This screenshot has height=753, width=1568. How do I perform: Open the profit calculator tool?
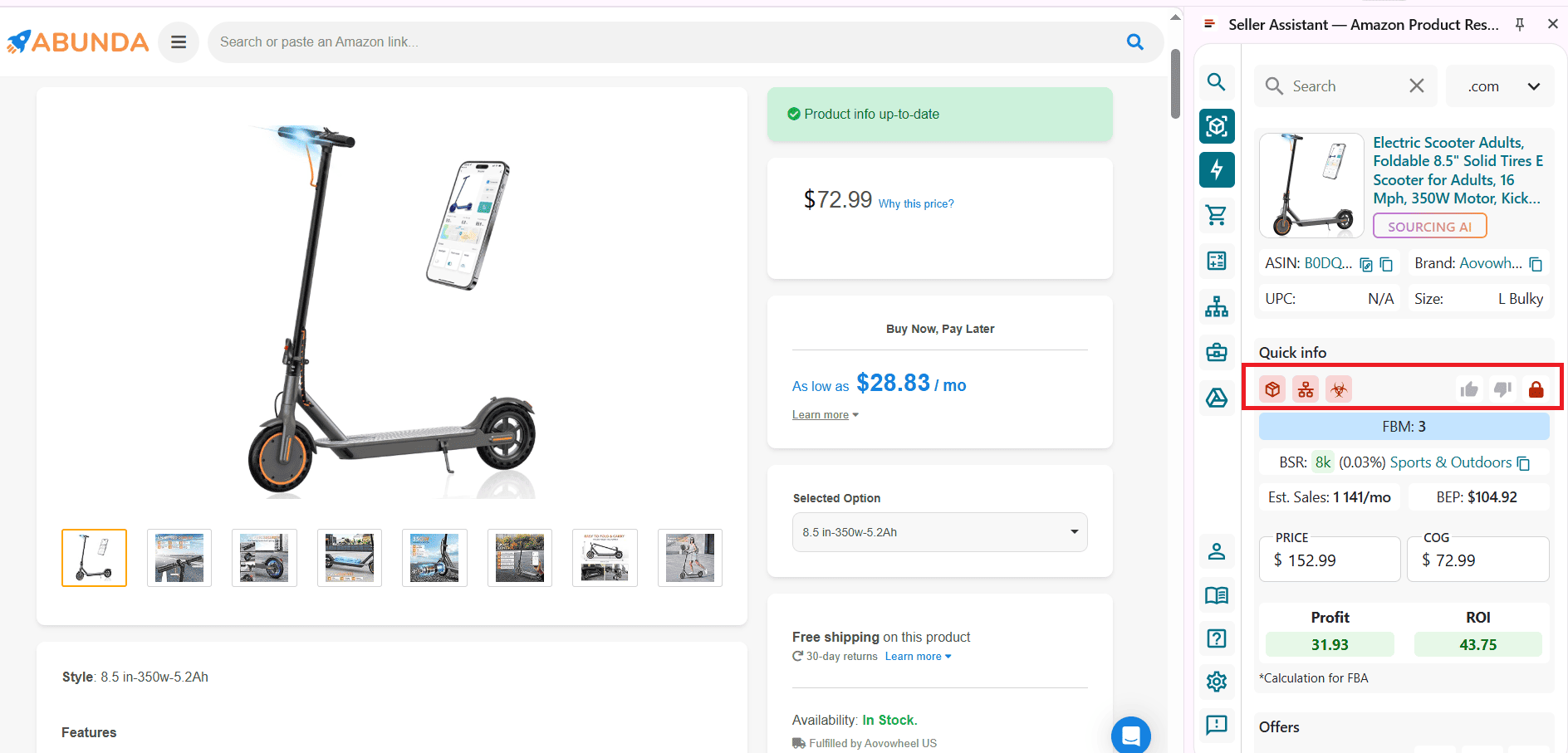click(x=1217, y=260)
